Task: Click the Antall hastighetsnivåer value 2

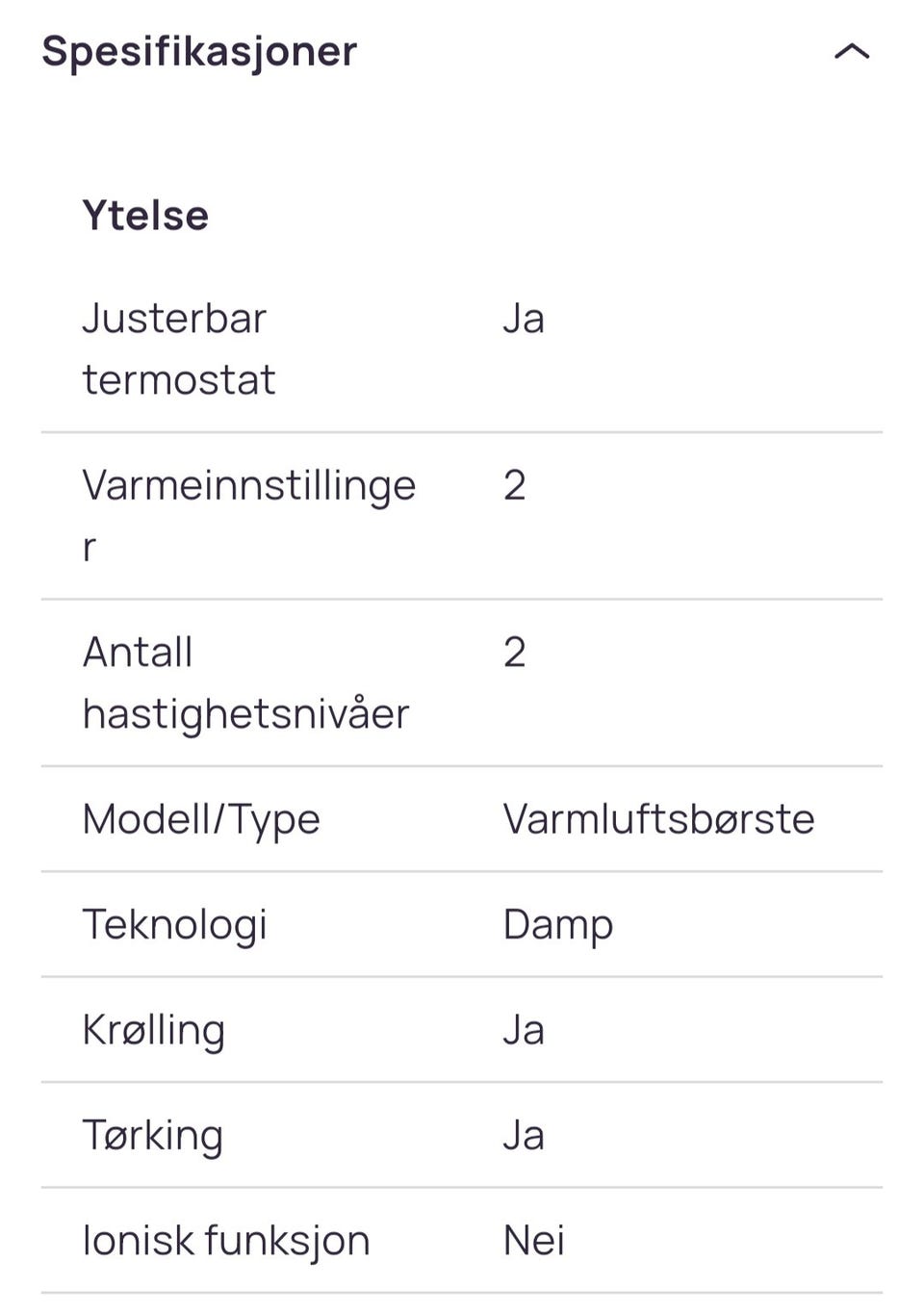Action: point(515,653)
